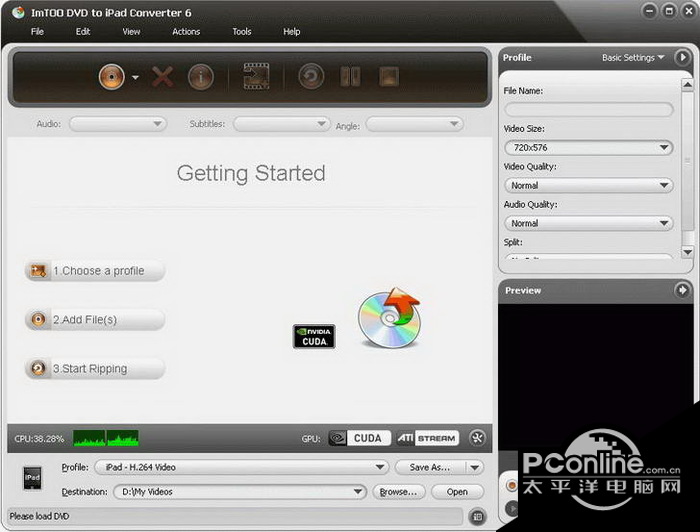Open the File menu
700x532 pixels.
point(38,32)
